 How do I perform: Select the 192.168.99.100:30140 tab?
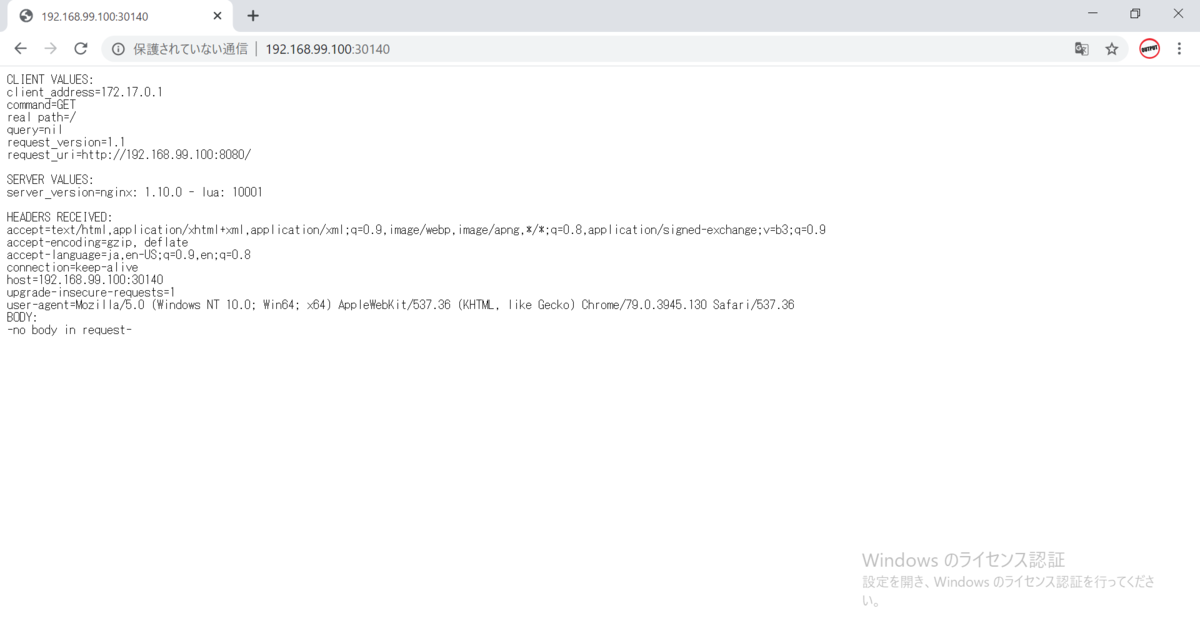[120, 15]
